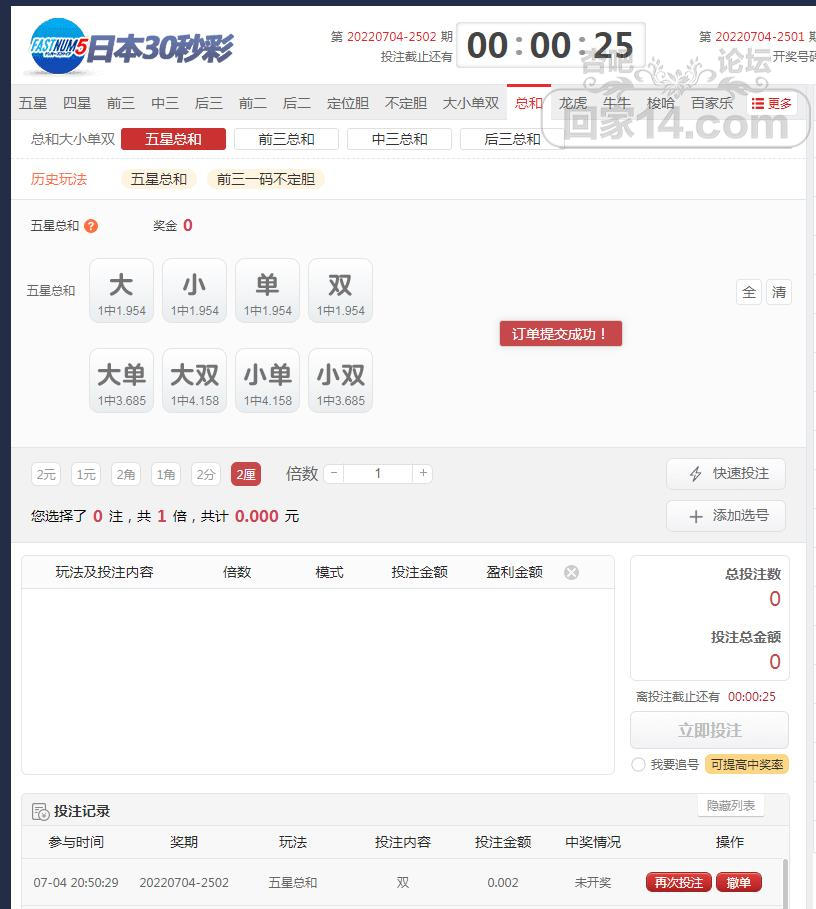Open the 不定胆 tab
Image resolution: width=816 pixels, height=909 pixels.
pos(406,103)
